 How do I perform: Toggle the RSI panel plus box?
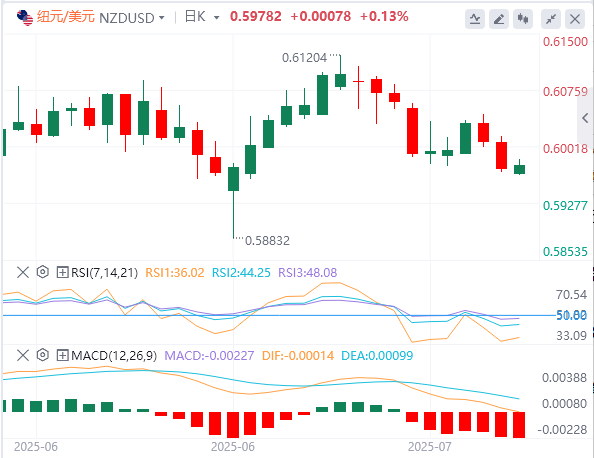(x=62, y=272)
